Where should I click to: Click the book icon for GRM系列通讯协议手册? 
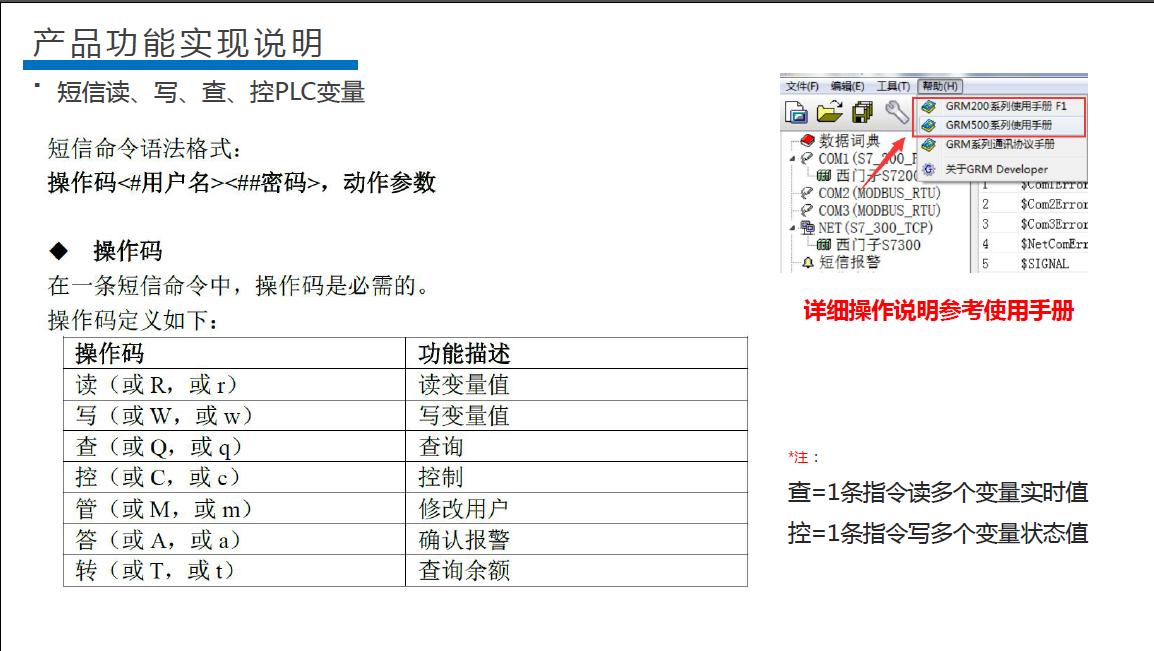tap(929, 144)
